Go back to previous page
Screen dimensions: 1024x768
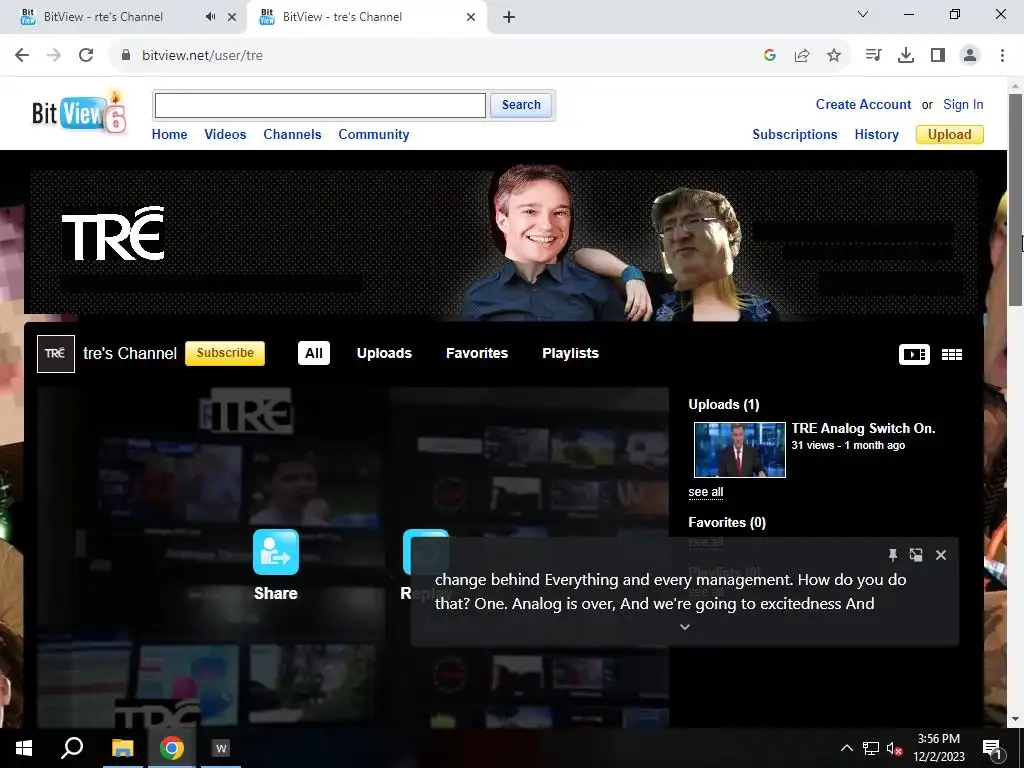[x=22, y=55]
